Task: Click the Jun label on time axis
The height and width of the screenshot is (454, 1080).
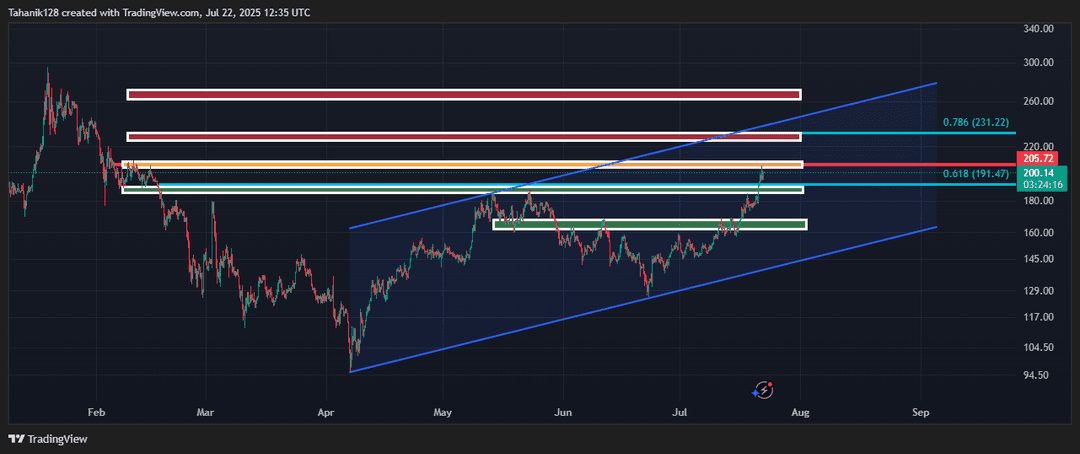Action: click(563, 413)
